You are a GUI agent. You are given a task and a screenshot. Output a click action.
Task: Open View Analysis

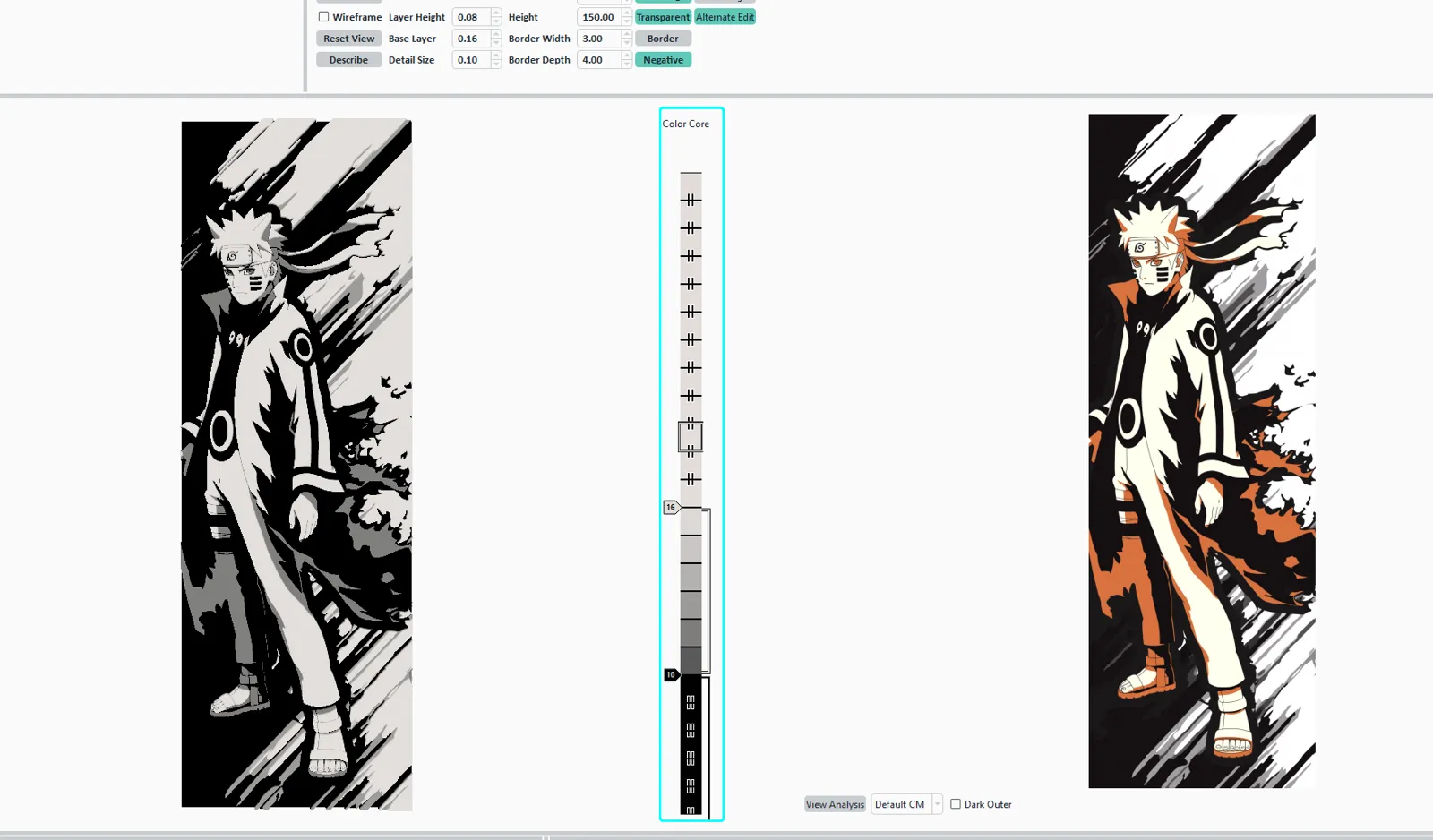tap(835, 804)
